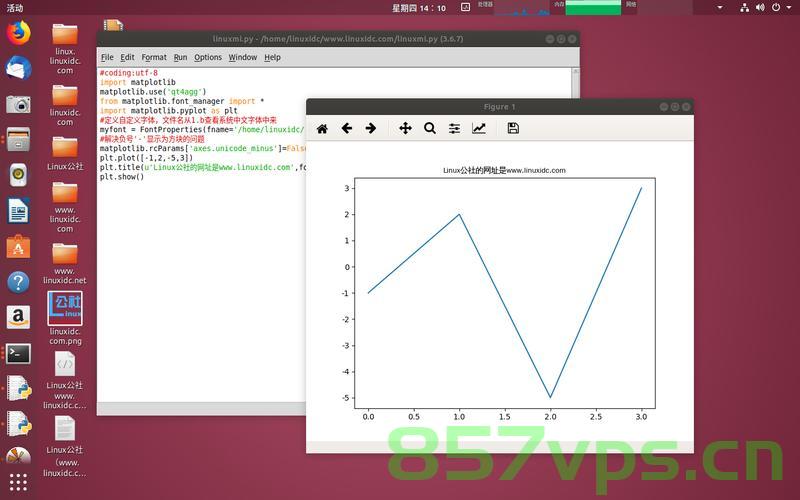Click the matplotlib.use('qt4agg') line

click(153, 92)
